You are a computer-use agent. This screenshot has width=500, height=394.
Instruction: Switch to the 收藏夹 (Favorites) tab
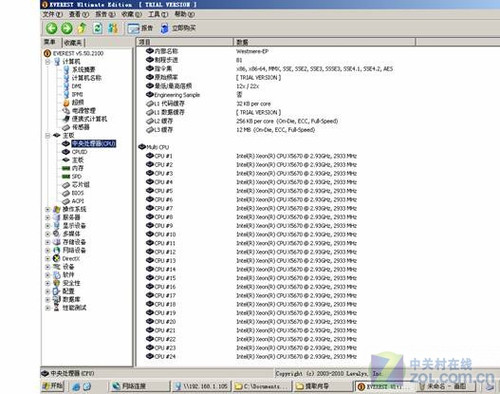pyautogui.click(x=73, y=43)
